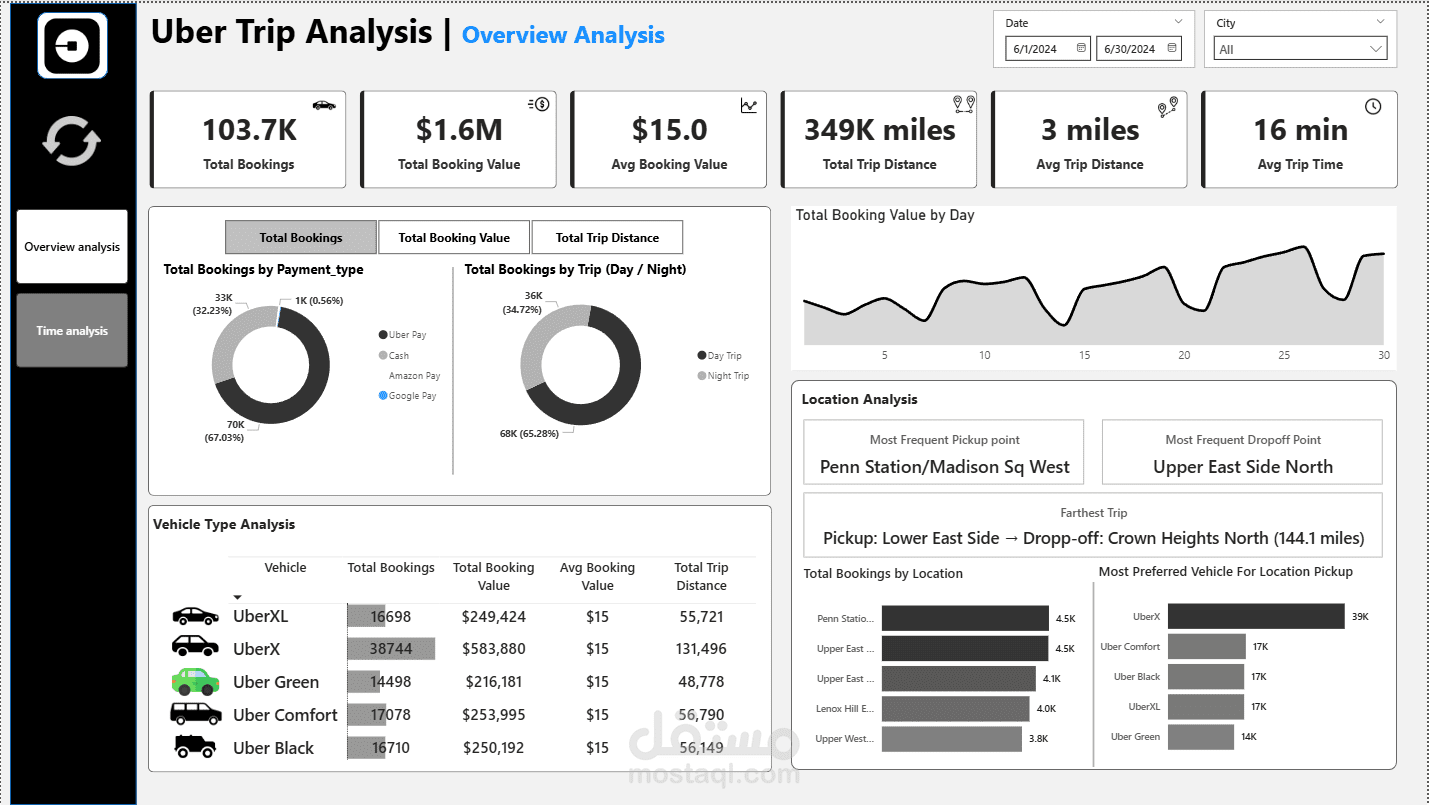1429x805 pixels.
Task: Click the Uber Comfort bar in preferred vehicle chart
Action: point(1206,646)
